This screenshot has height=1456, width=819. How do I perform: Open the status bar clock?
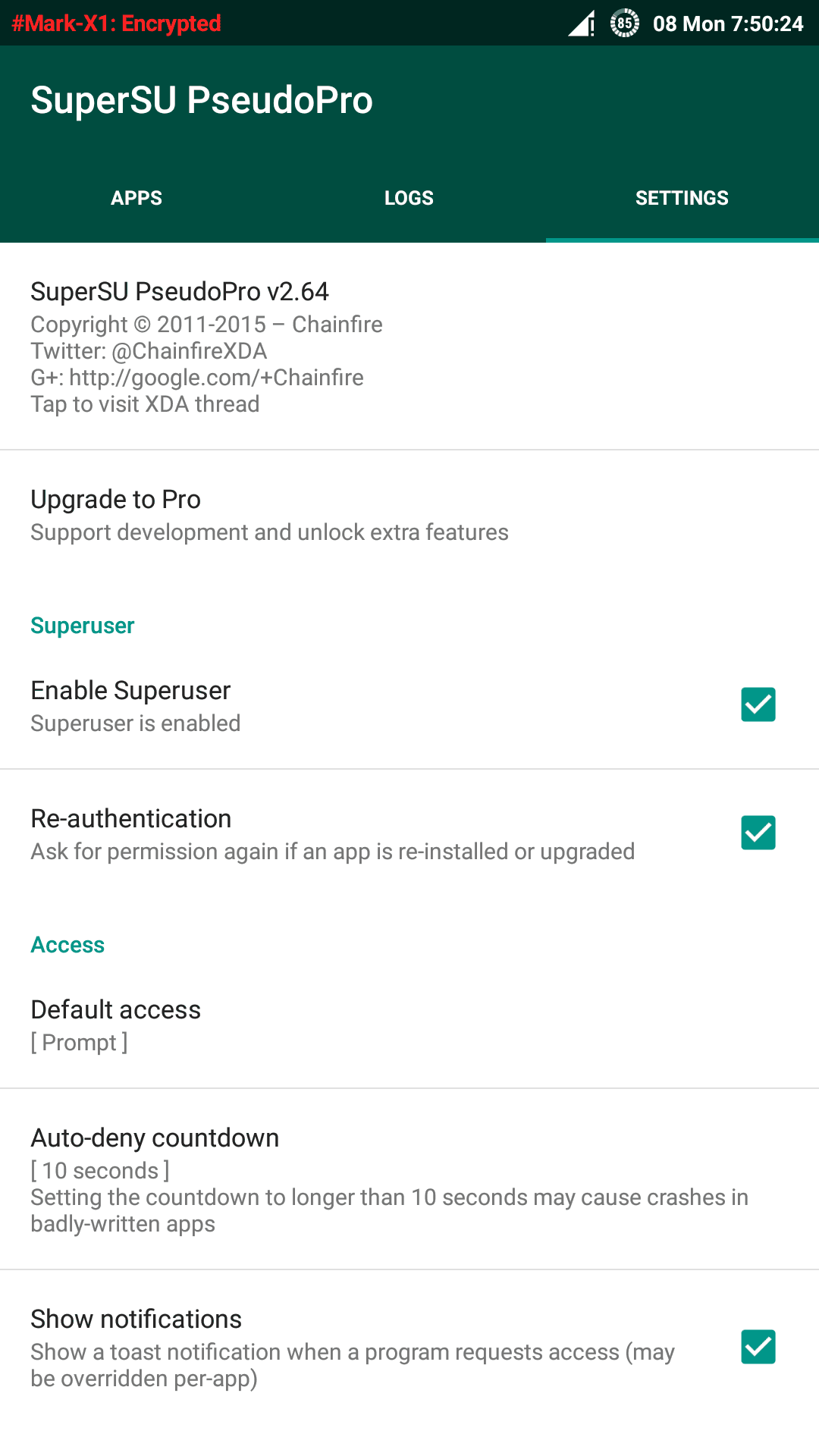tap(728, 24)
